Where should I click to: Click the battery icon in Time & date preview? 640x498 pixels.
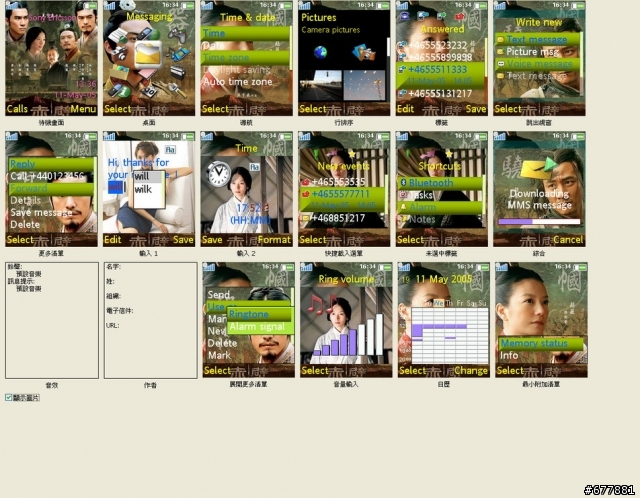coord(286,6)
